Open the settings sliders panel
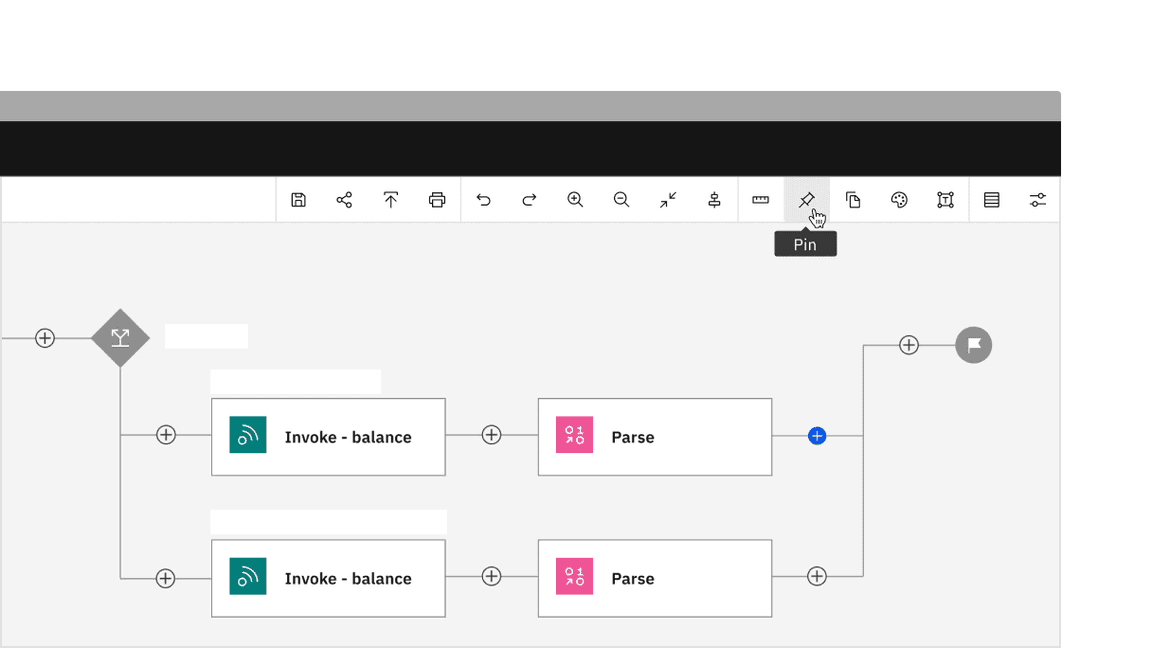Viewport: 1152px width, 648px height. click(x=1038, y=200)
